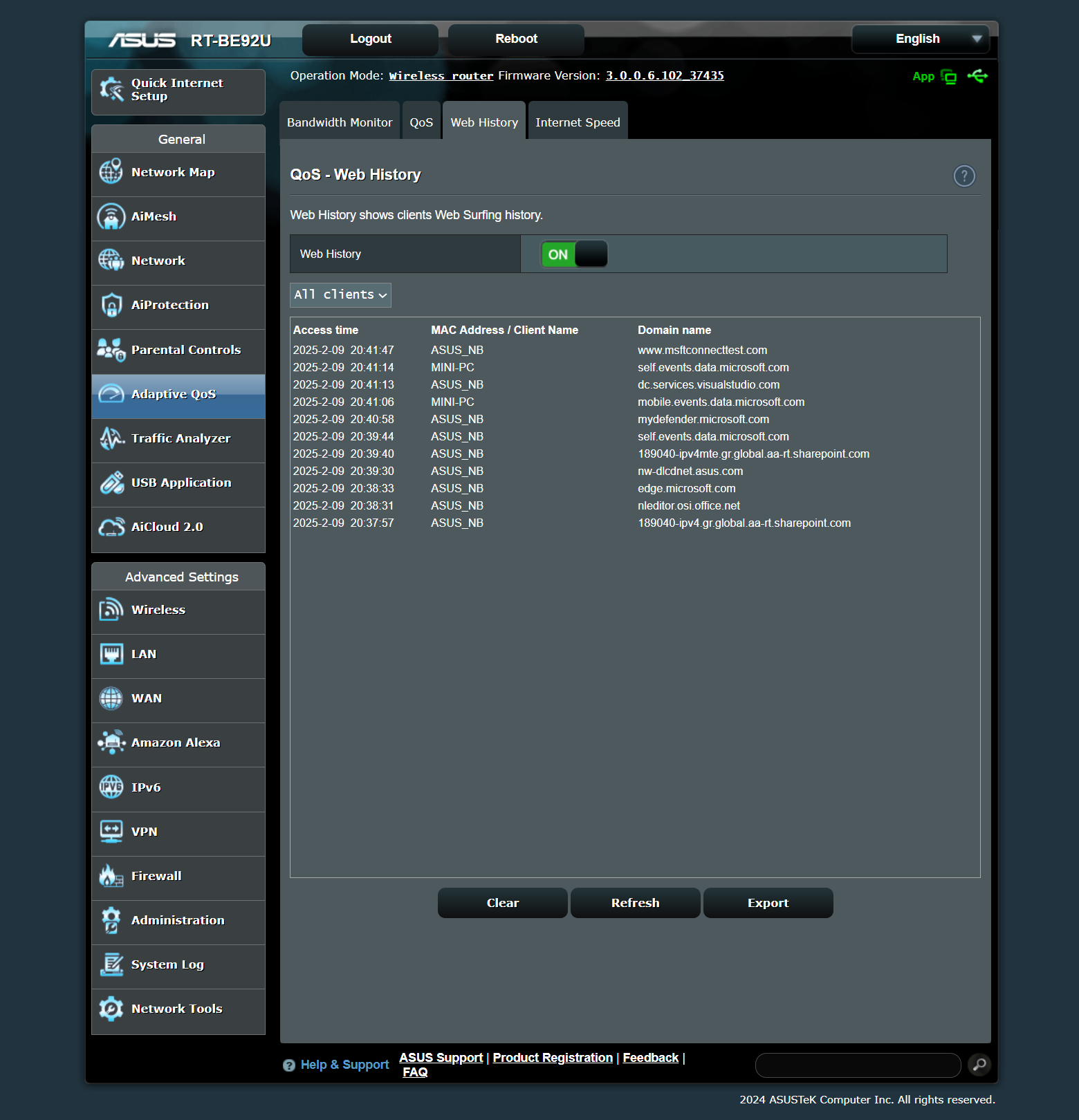Select the mydefender.microsoft.com domain entry
The height and width of the screenshot is (1120, 1079).
point(703,420)
